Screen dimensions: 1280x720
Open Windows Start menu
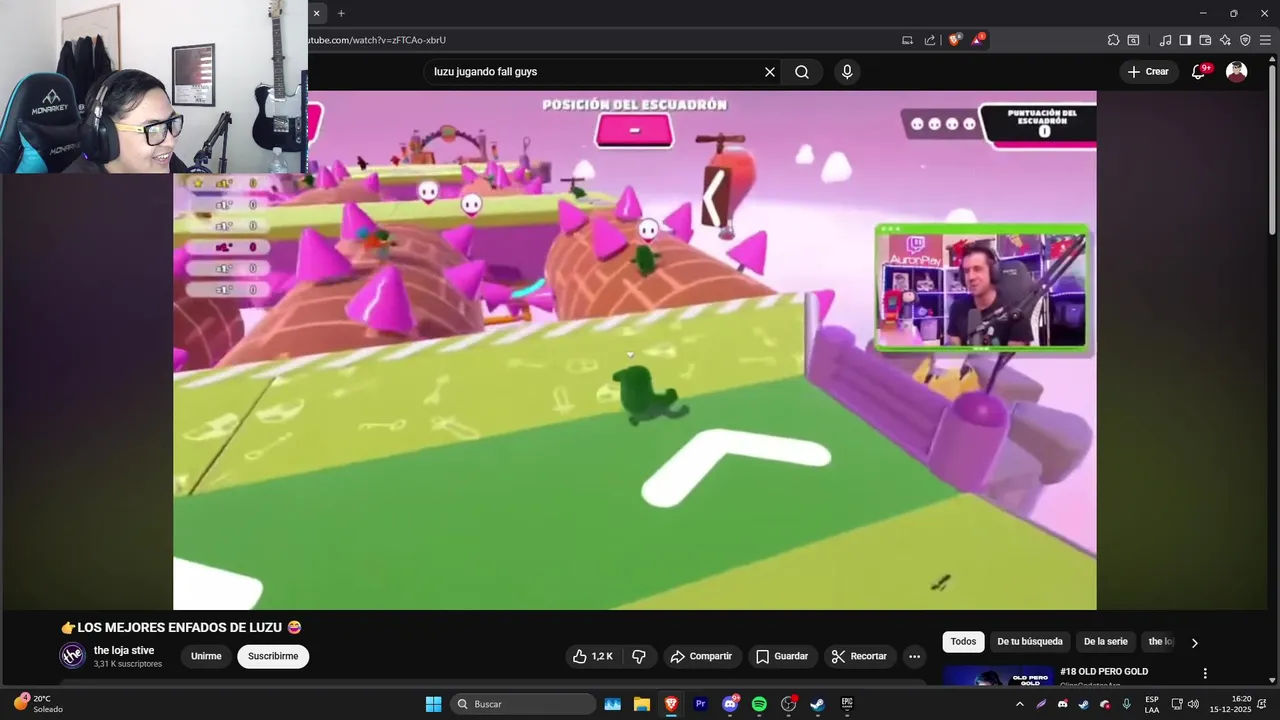point(433,704)
